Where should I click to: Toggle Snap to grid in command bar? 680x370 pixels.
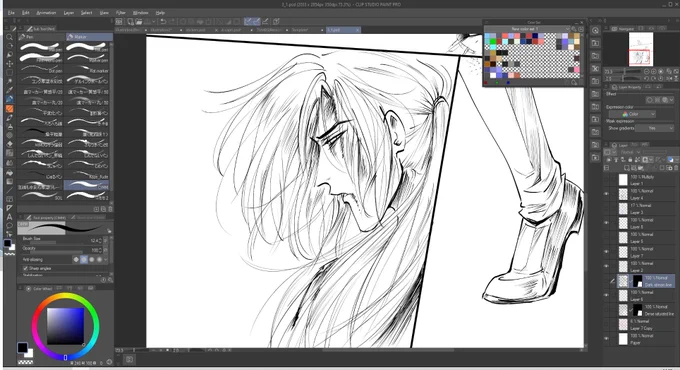click(x=265, y=21)
